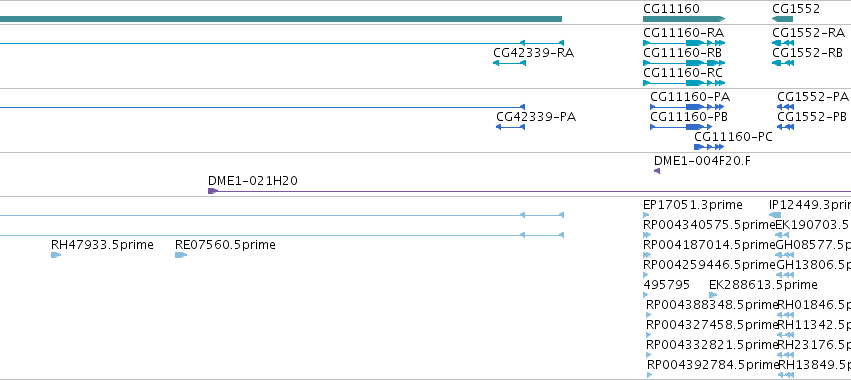The height and width of the screenshot is (380, 851).
Task: Click the 495795 feature label
Action: (666, 285)
